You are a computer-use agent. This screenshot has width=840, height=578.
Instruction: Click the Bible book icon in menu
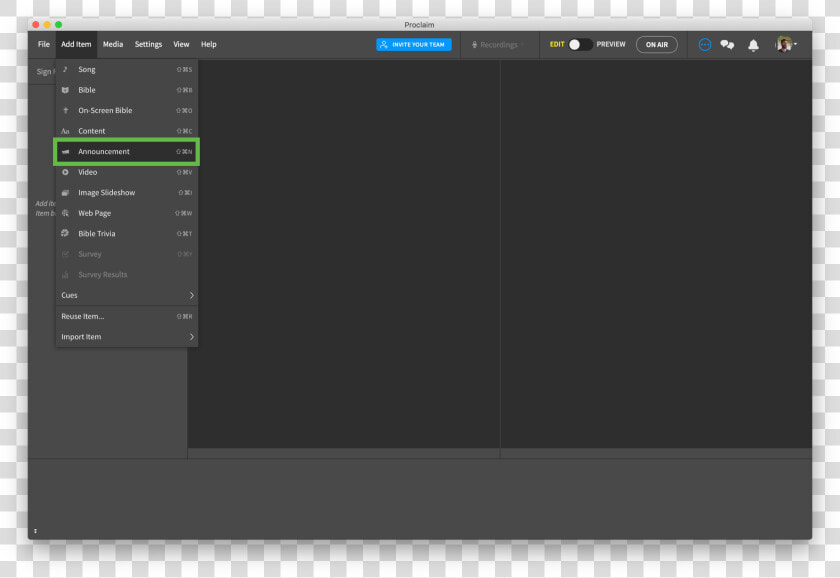click(65, 90)
